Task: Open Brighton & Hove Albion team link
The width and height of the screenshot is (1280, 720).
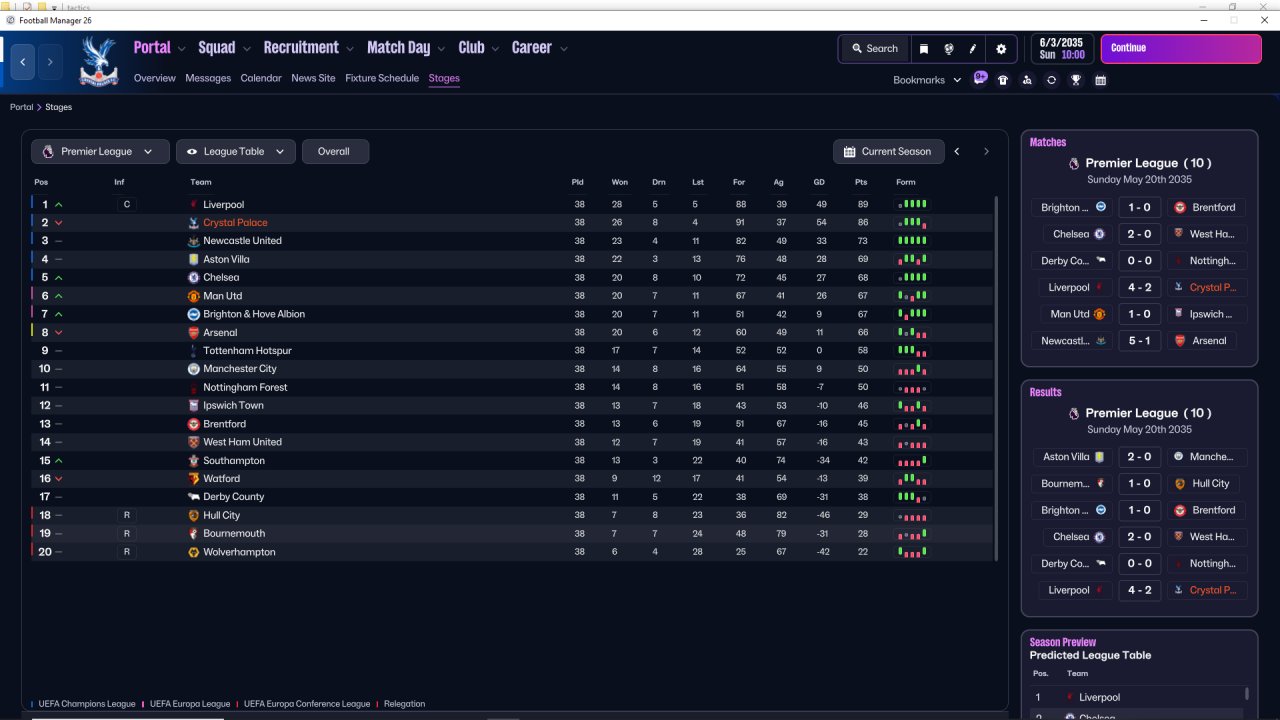Action: coord(254,314)
